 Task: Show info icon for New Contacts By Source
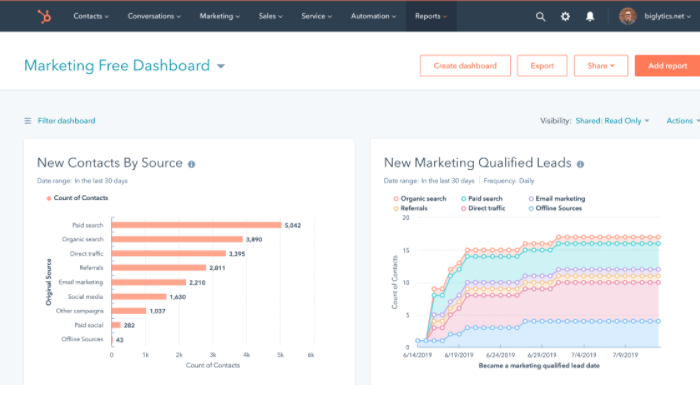[x=191, y=163]
